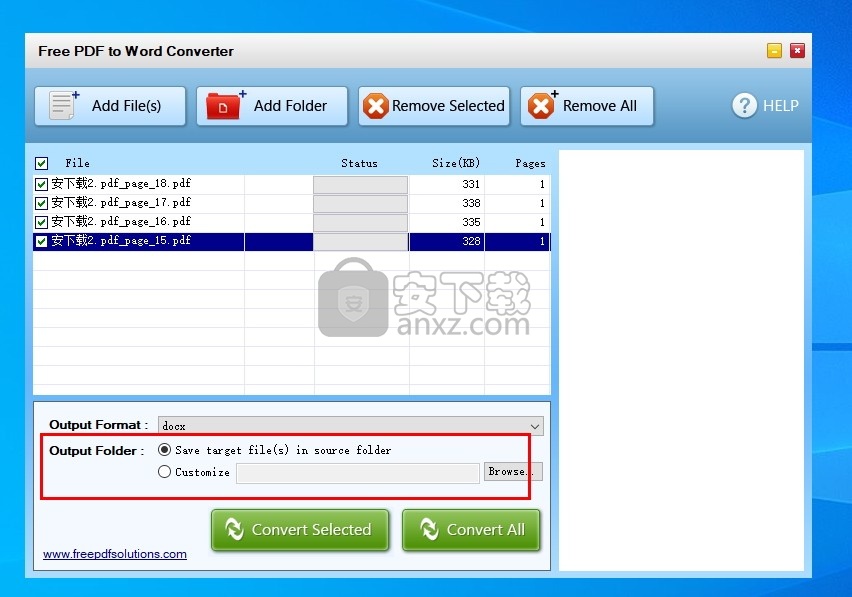Screen dimensions: 852x597
Task: Select file row 安下载2.pdf_page_16.pdf
Action: click(x=292, y=222)
